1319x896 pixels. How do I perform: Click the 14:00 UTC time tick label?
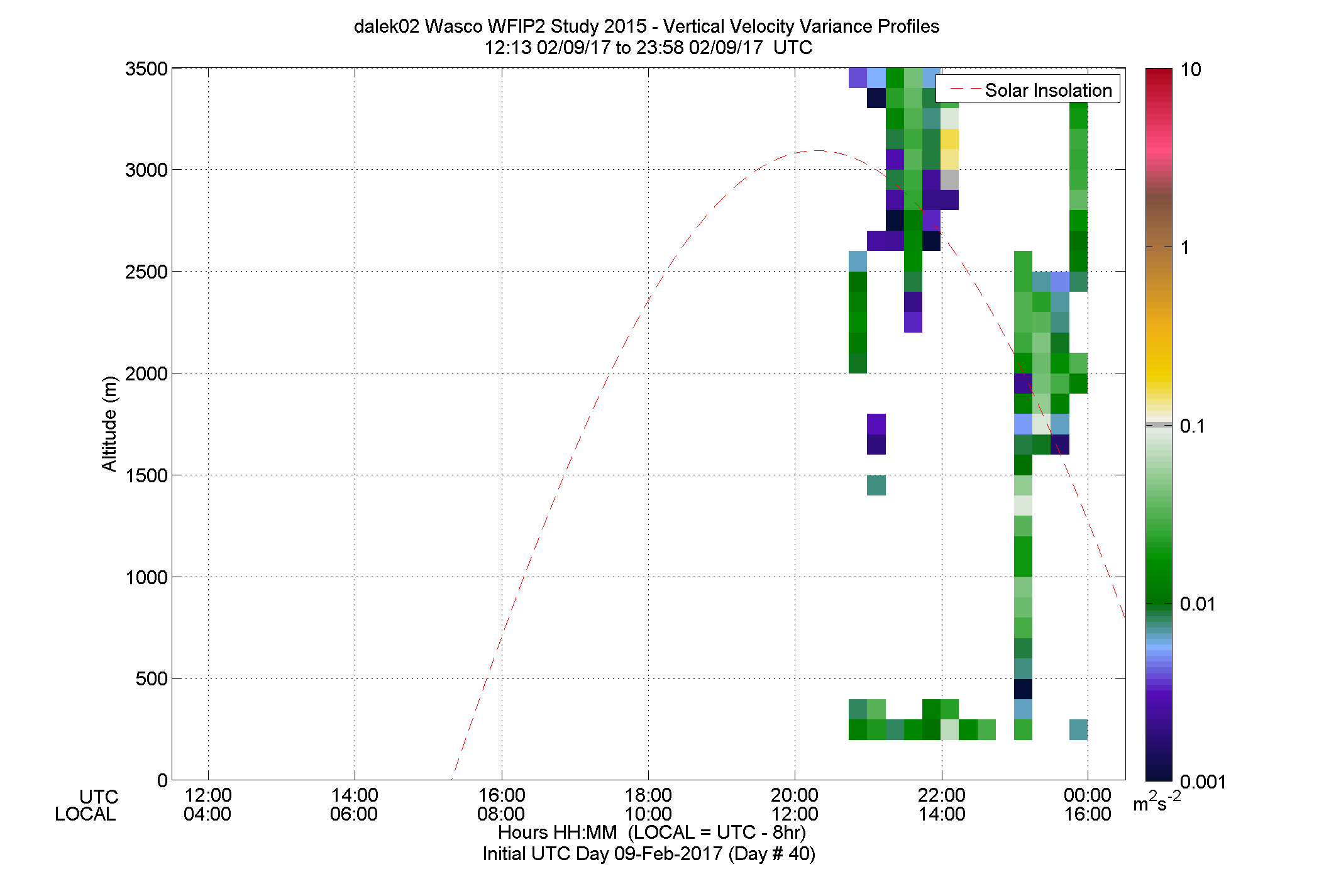[355, 795]
